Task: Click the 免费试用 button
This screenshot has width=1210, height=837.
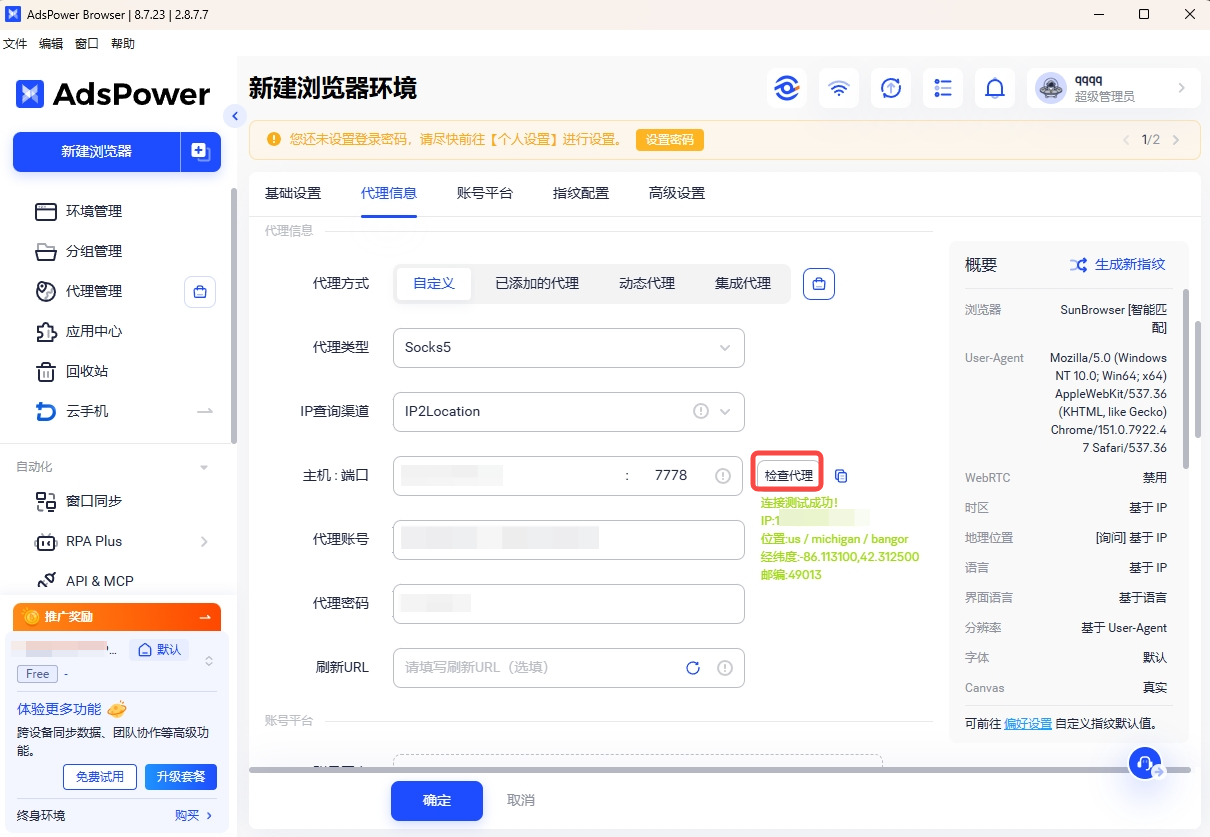Action: (100, 777)
